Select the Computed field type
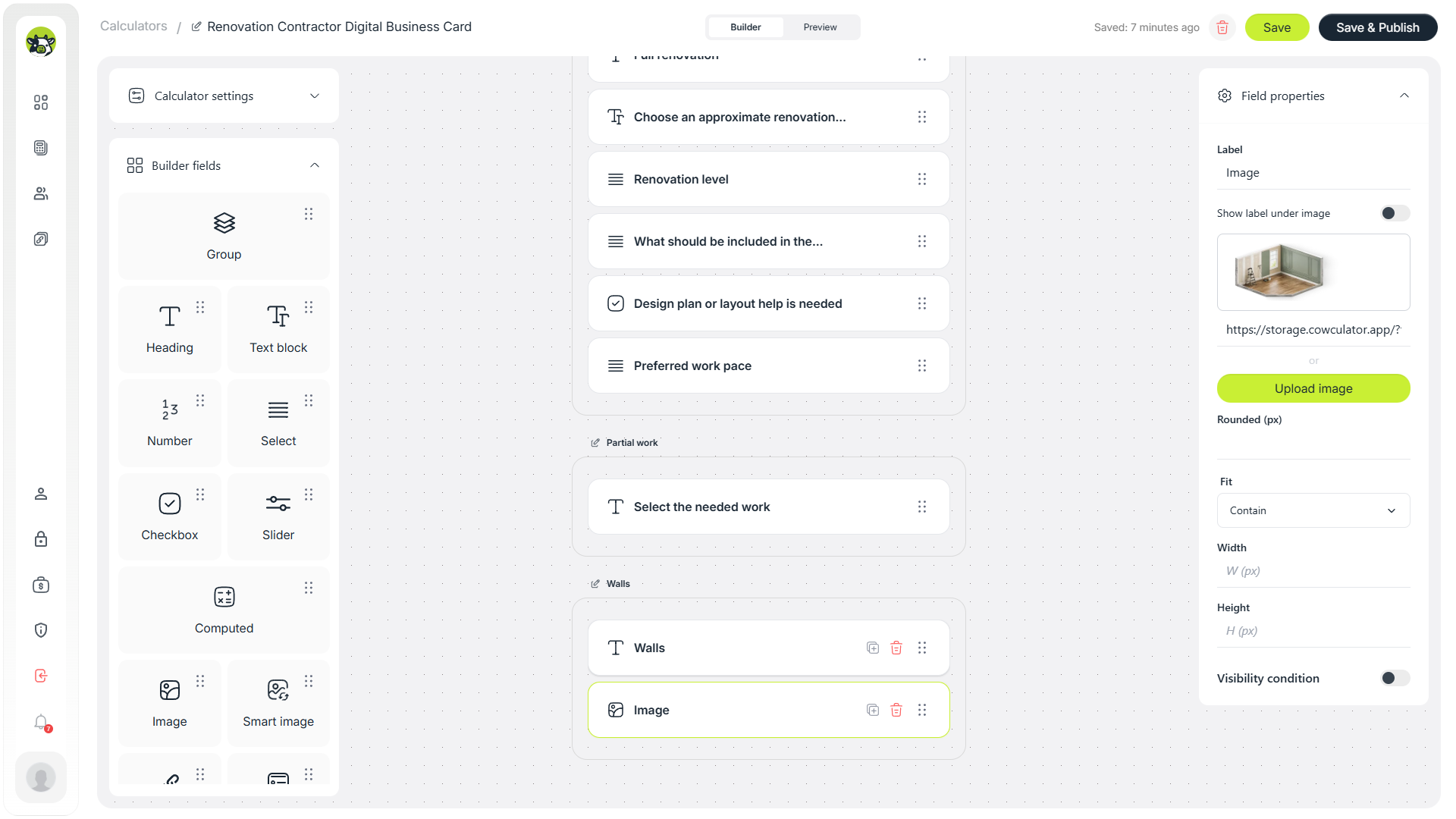This screenshot has height=819, width=1456. tap(224, 610)
